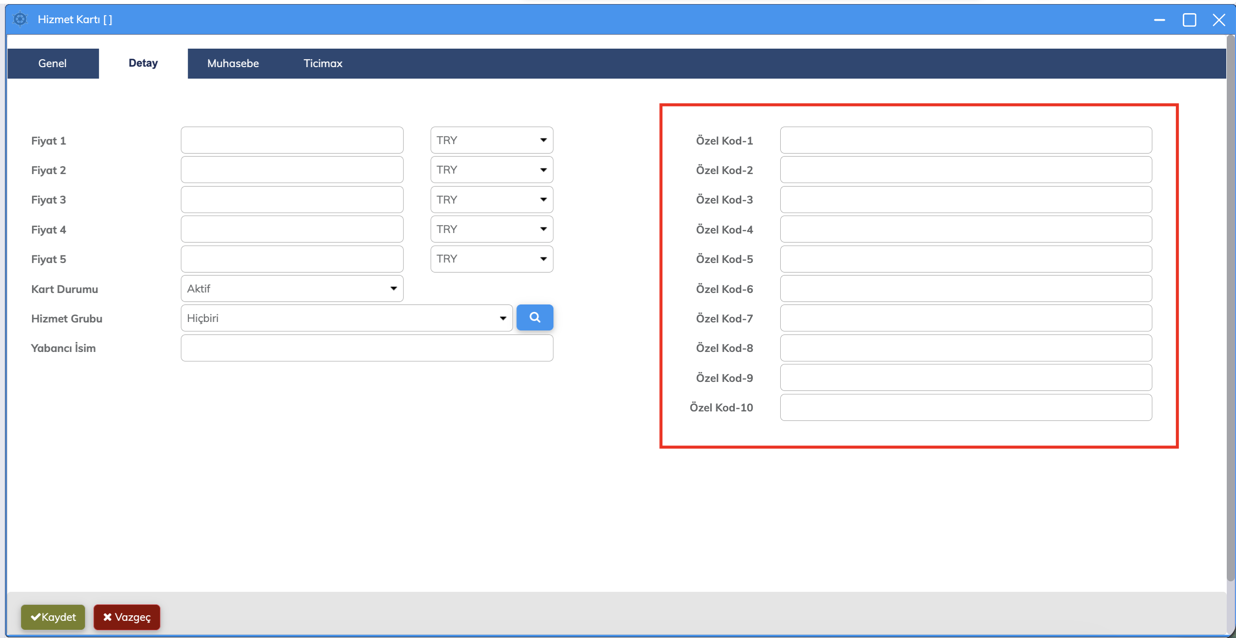Close the Hizmet Kartı window
Screen dimensions: 1237x638
[1218, 20]
